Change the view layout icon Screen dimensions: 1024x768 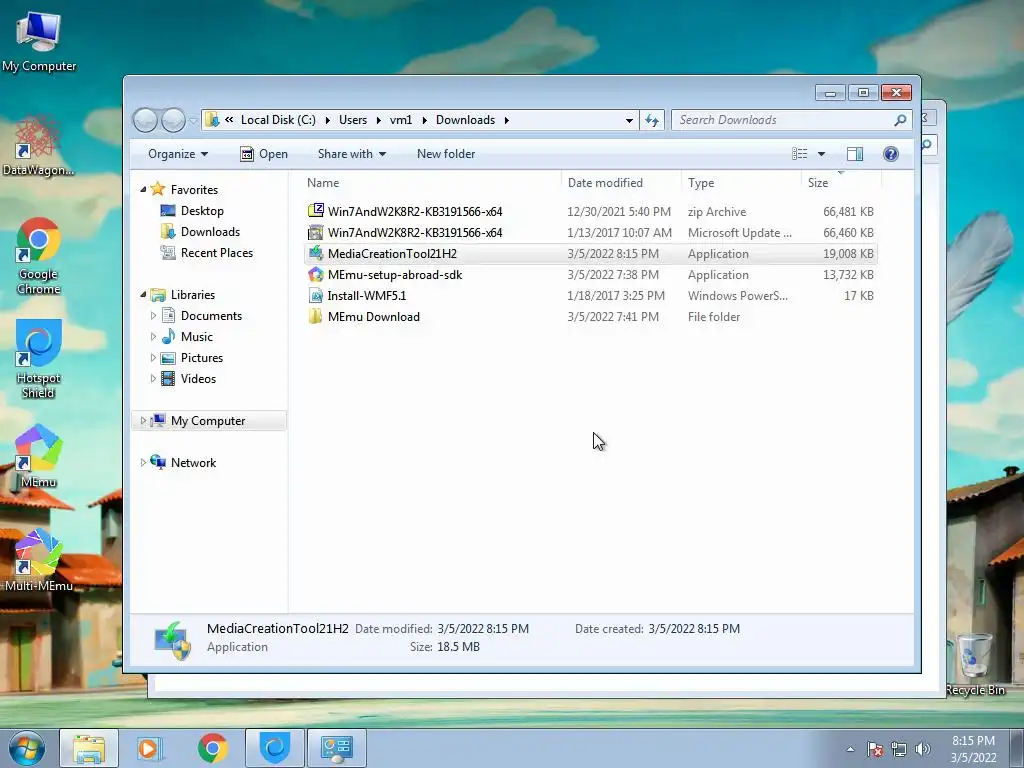tap(799, 153)
